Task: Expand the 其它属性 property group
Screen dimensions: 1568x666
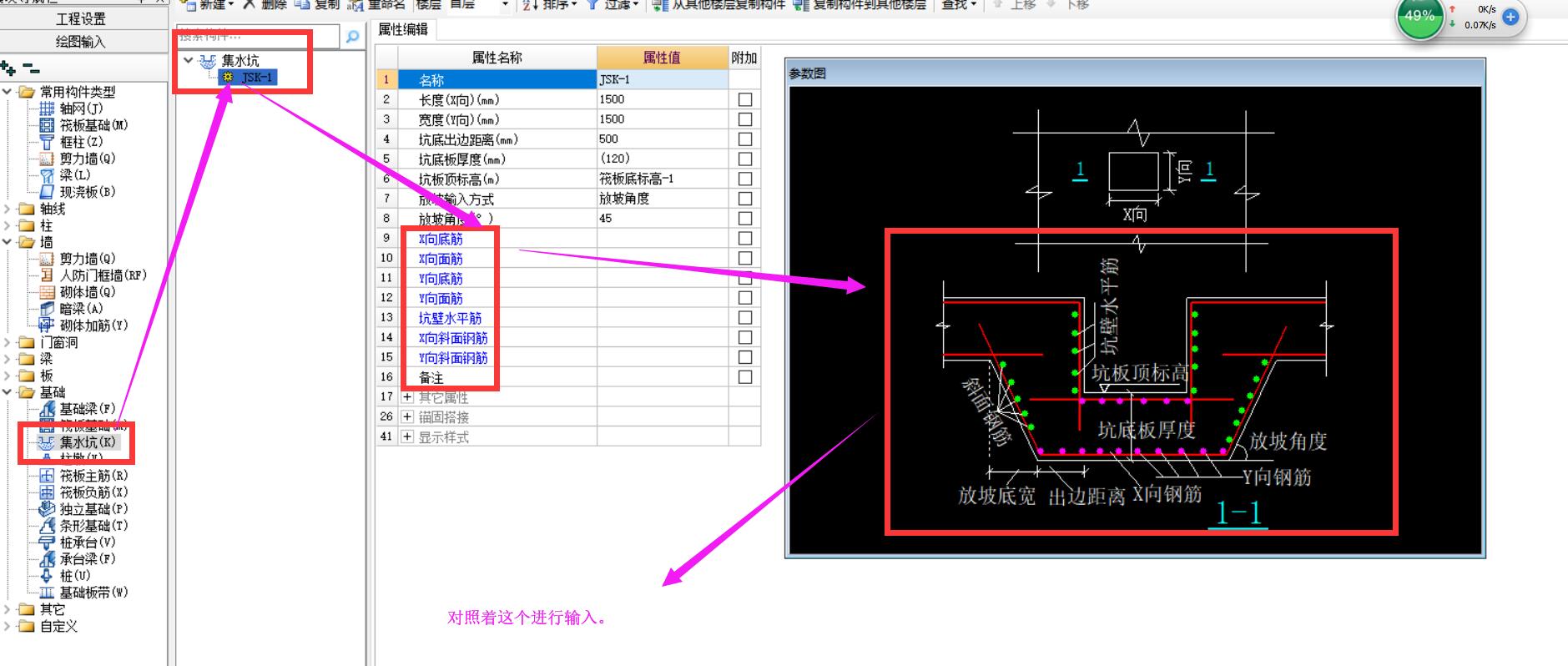Action: point(407,397)
